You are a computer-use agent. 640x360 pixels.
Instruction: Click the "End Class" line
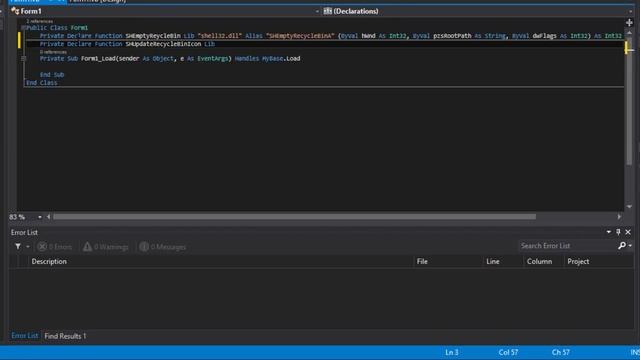click(x=42, y=83)
